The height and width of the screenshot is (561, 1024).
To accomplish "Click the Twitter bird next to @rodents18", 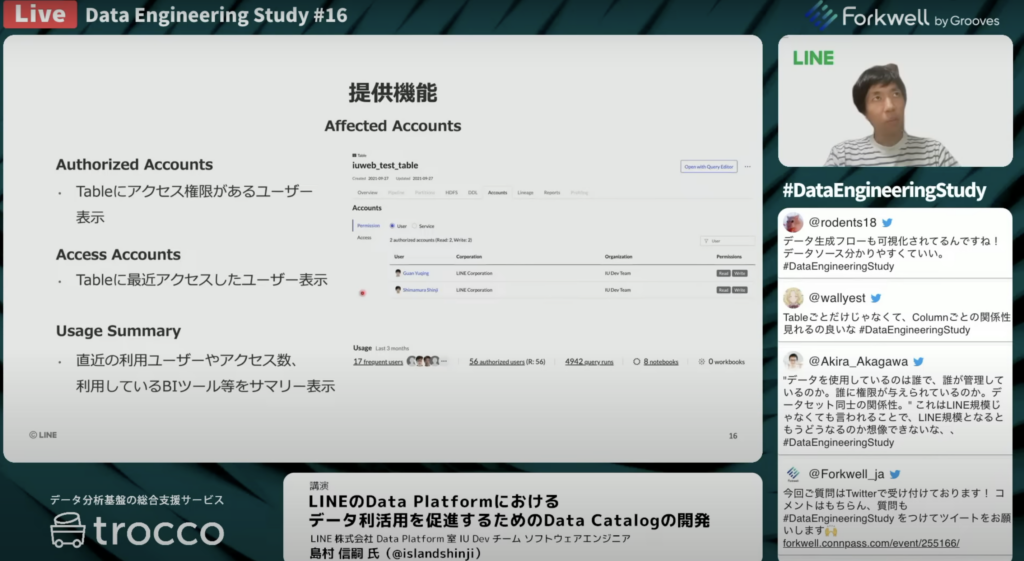I will point(887,222).
